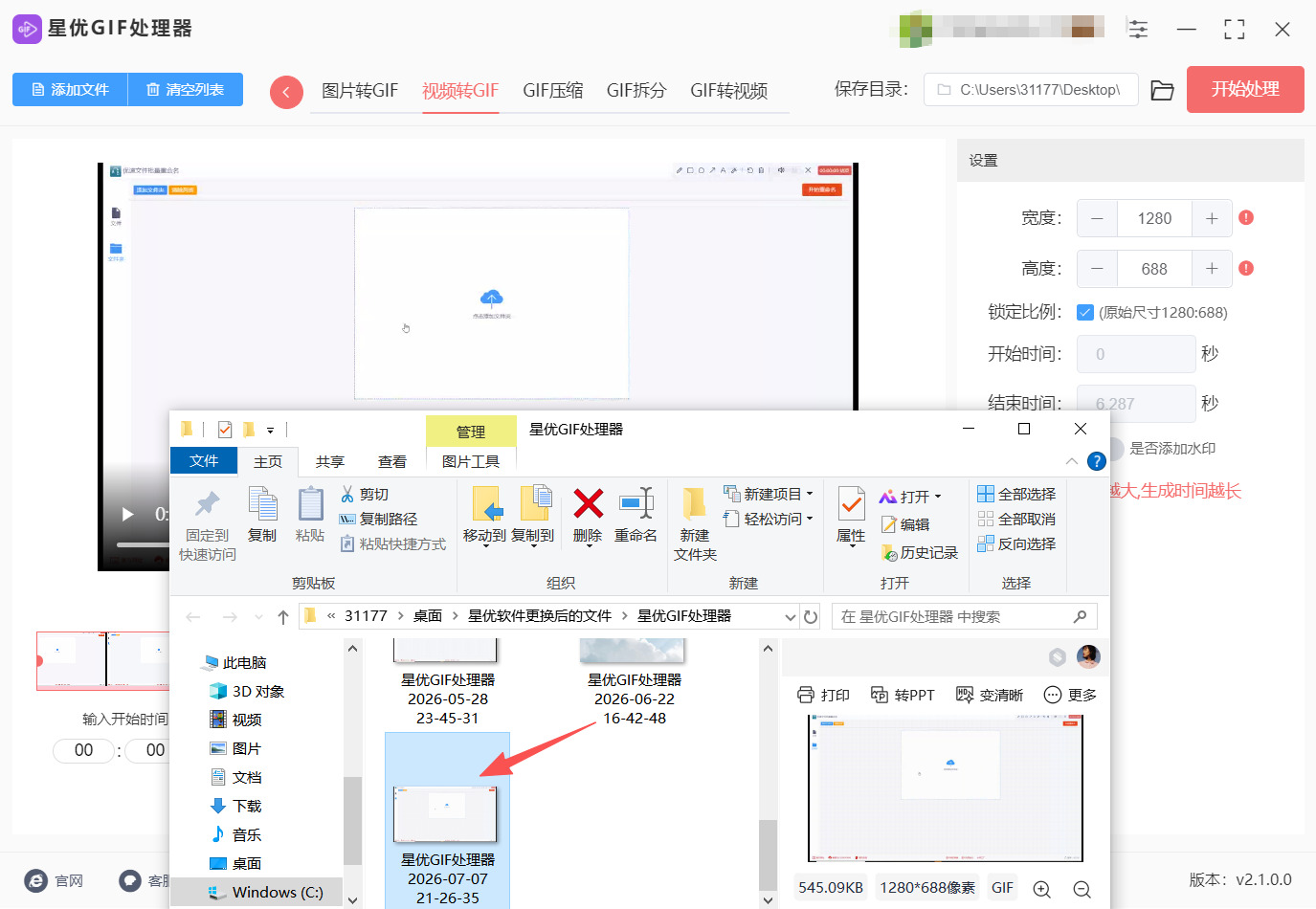Increase the width value with plus
The width and height of the screenshot is (1316, 909).
pyautogui.click(x=1212, y=218)
